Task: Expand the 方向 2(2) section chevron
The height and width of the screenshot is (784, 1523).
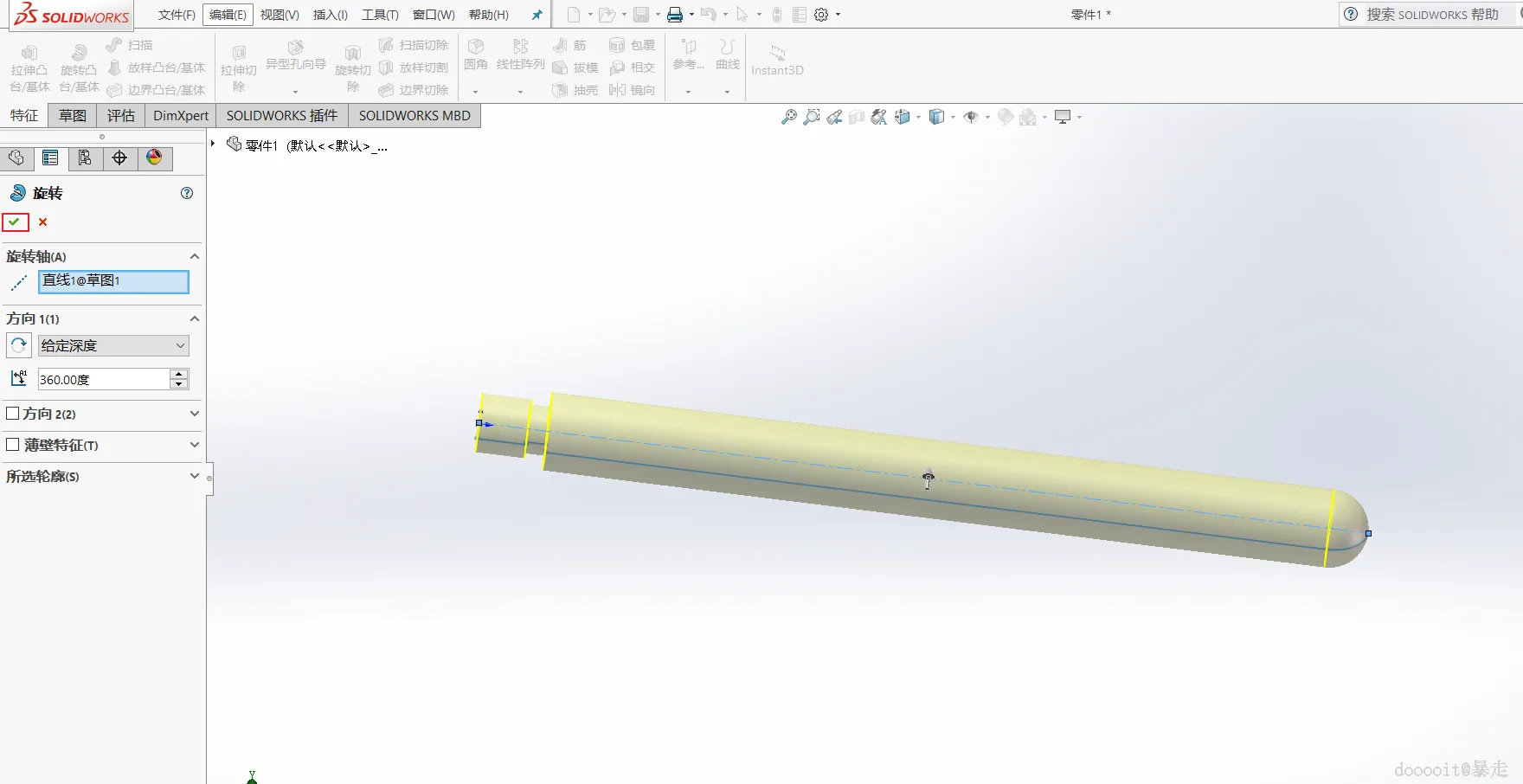Action: pyautogui.click(x=195, y=414)
